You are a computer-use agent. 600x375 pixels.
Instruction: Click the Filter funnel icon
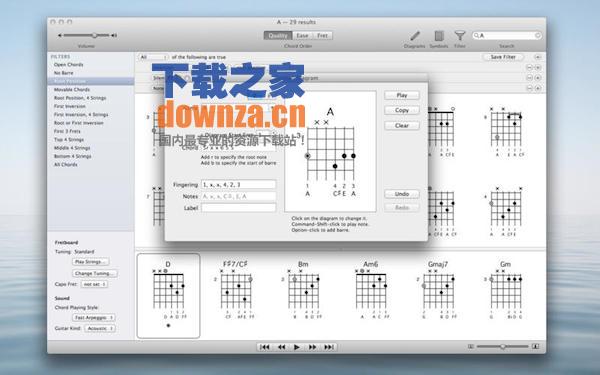(460, 36)
